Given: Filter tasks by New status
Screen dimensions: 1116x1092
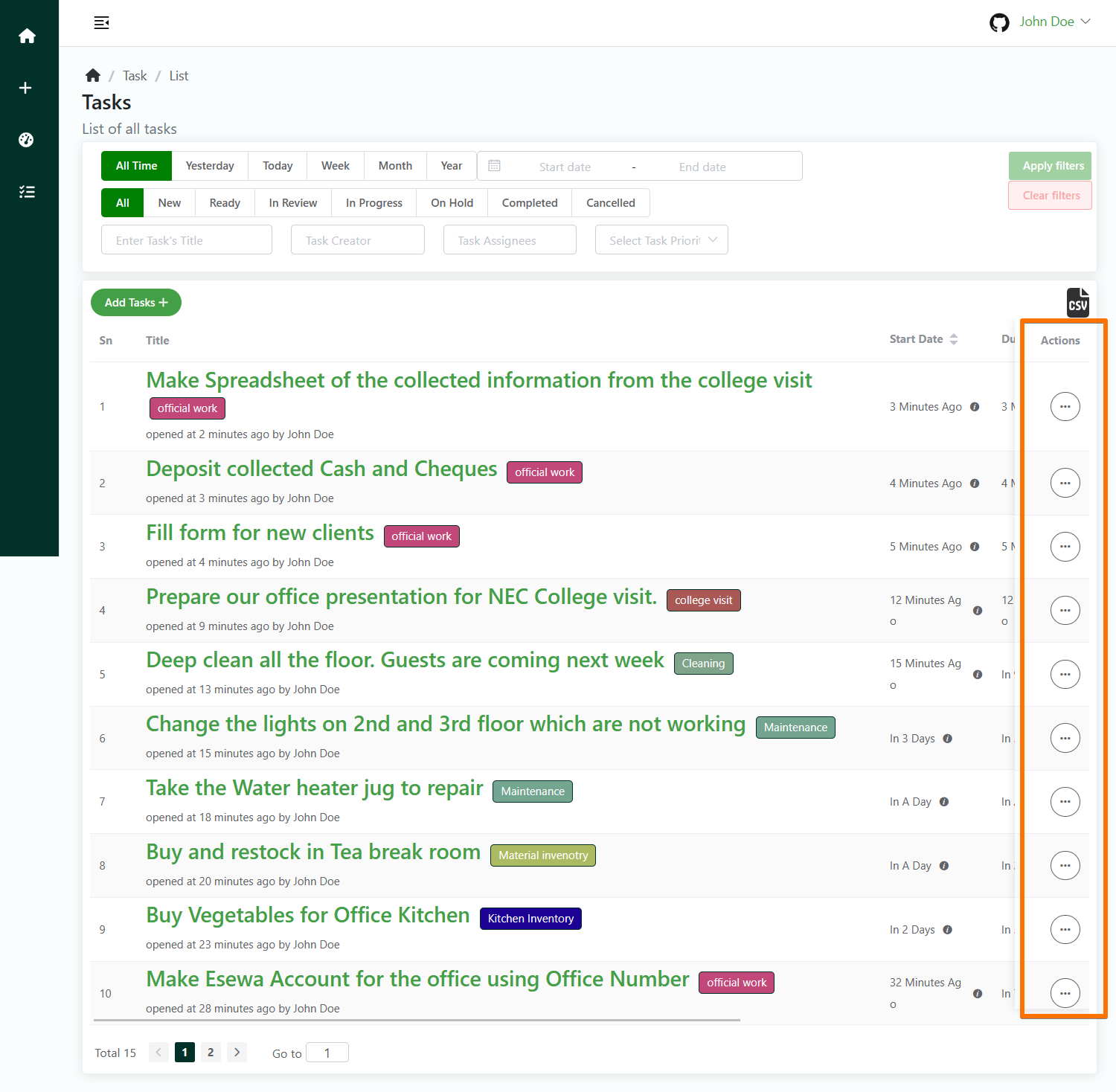Looking at the screenshot, I should [x=170, y=203].
